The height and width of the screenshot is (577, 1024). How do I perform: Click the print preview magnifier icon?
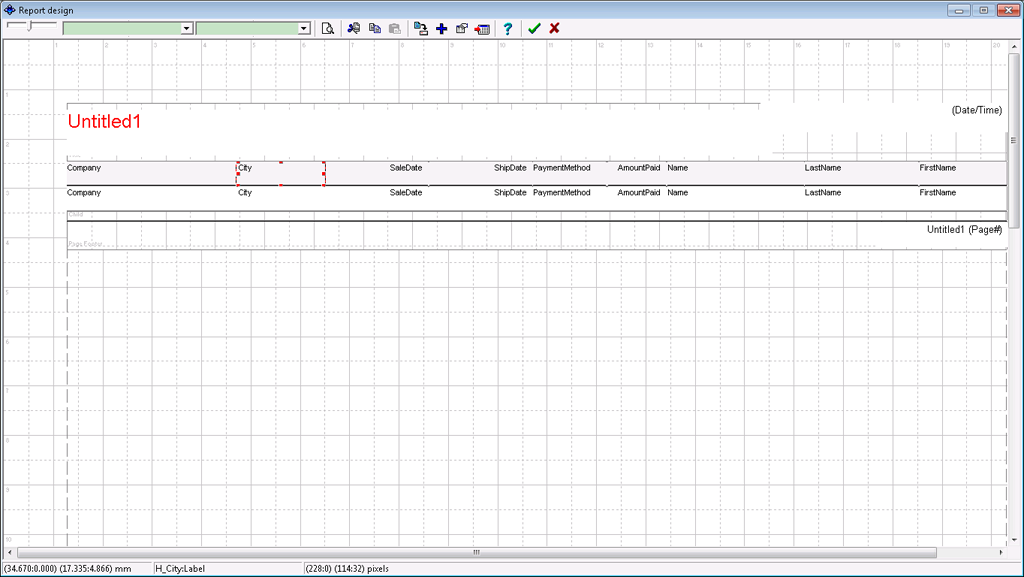327,28
